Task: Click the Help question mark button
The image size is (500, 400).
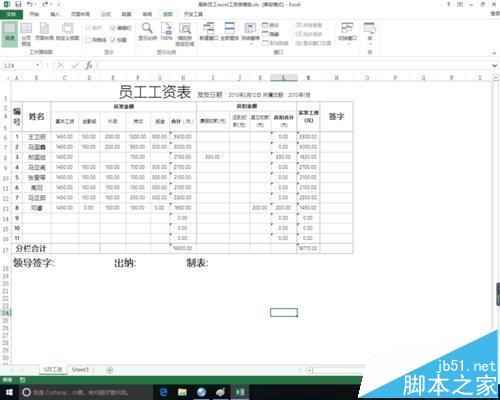Action: 448,4
